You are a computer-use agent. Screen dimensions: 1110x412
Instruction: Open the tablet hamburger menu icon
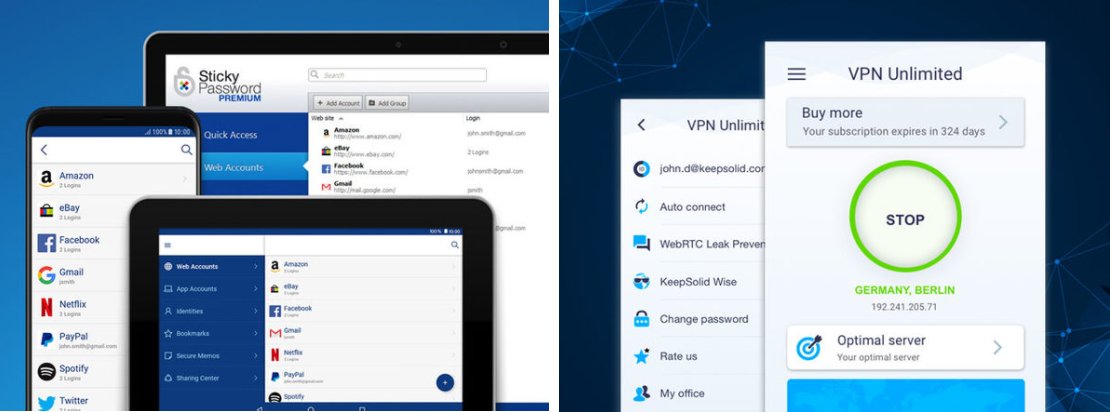168,245
